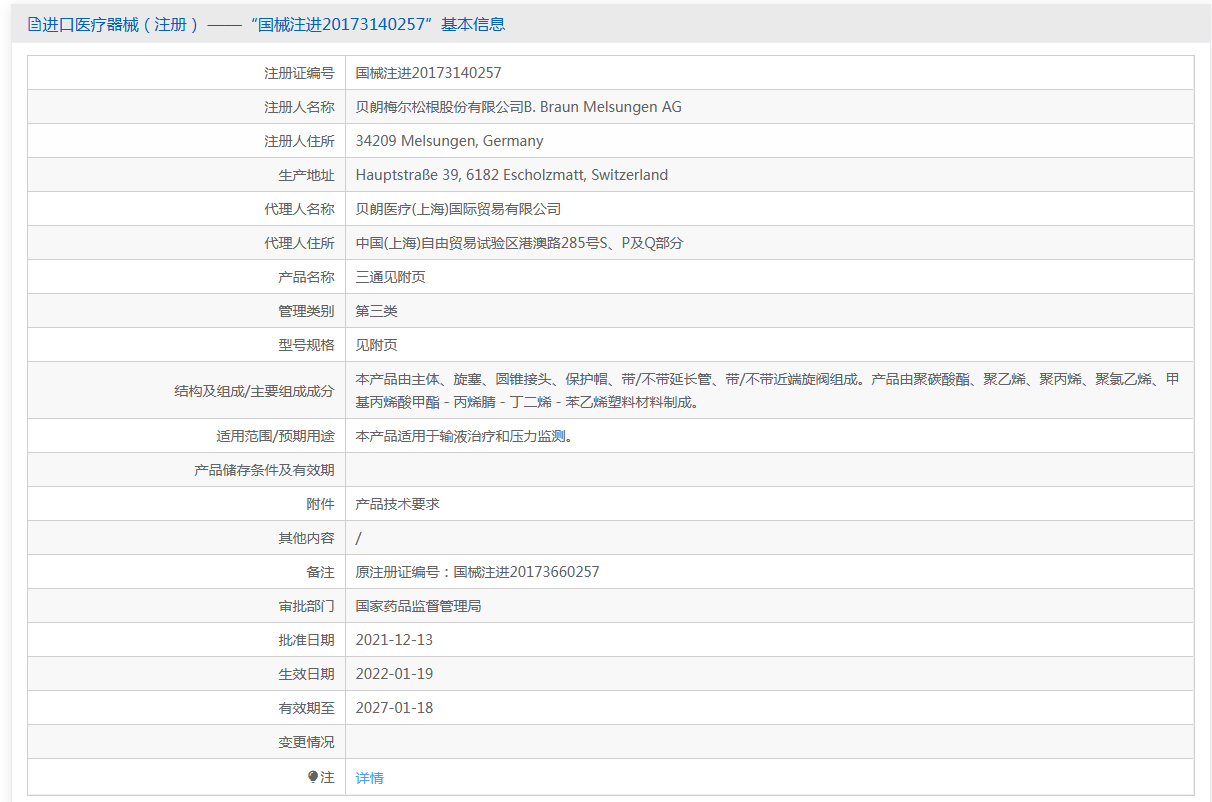Viewport: 1212px width, 802px height.
Task: Select product name 三通见附页
Action: point(391,277)
